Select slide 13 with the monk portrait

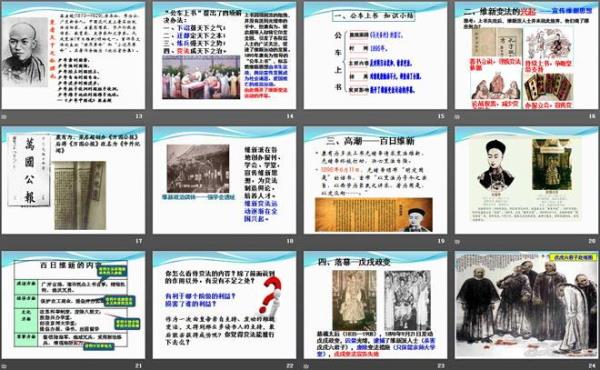pos(73,55)
